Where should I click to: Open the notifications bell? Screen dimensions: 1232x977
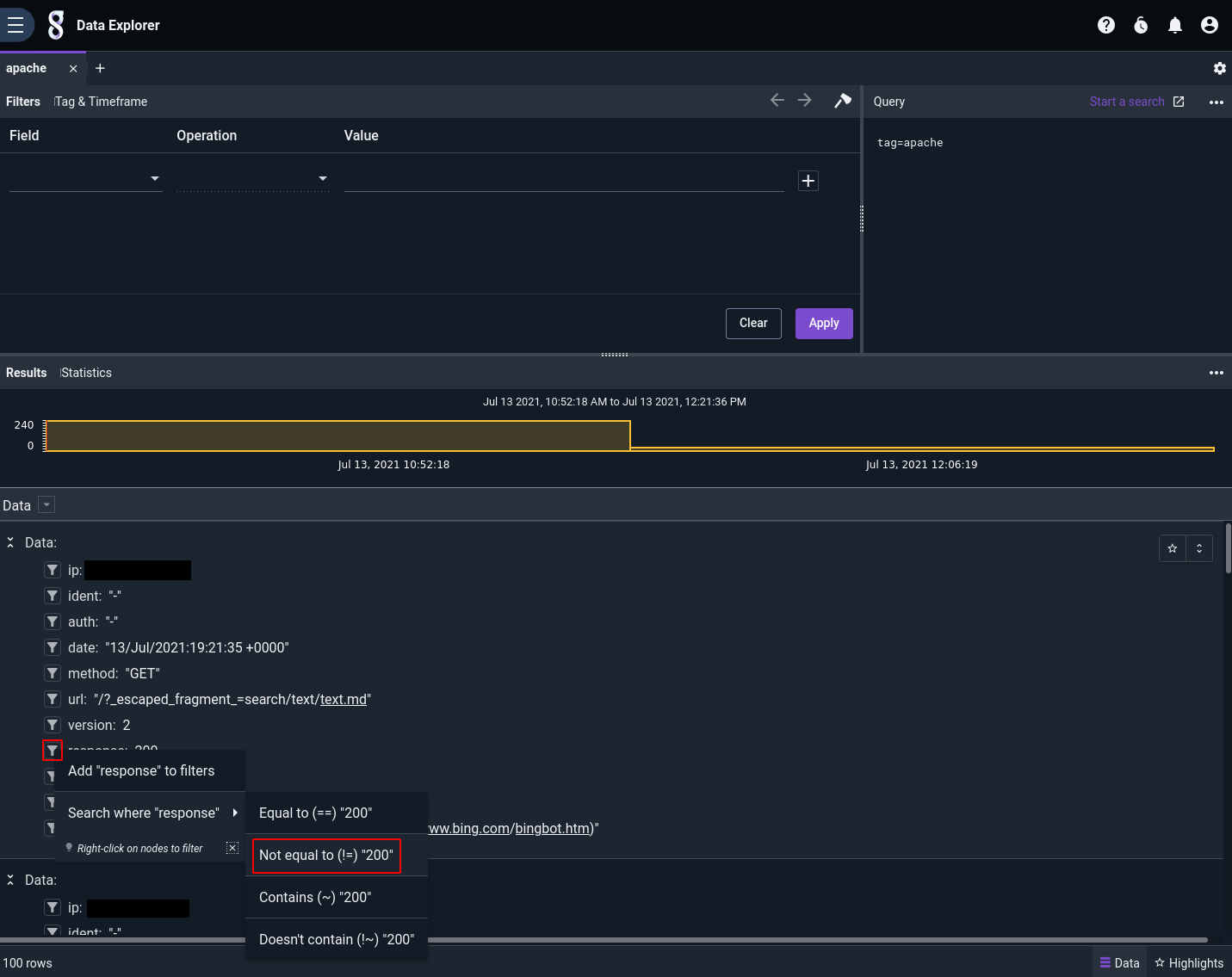[1175, 25]
